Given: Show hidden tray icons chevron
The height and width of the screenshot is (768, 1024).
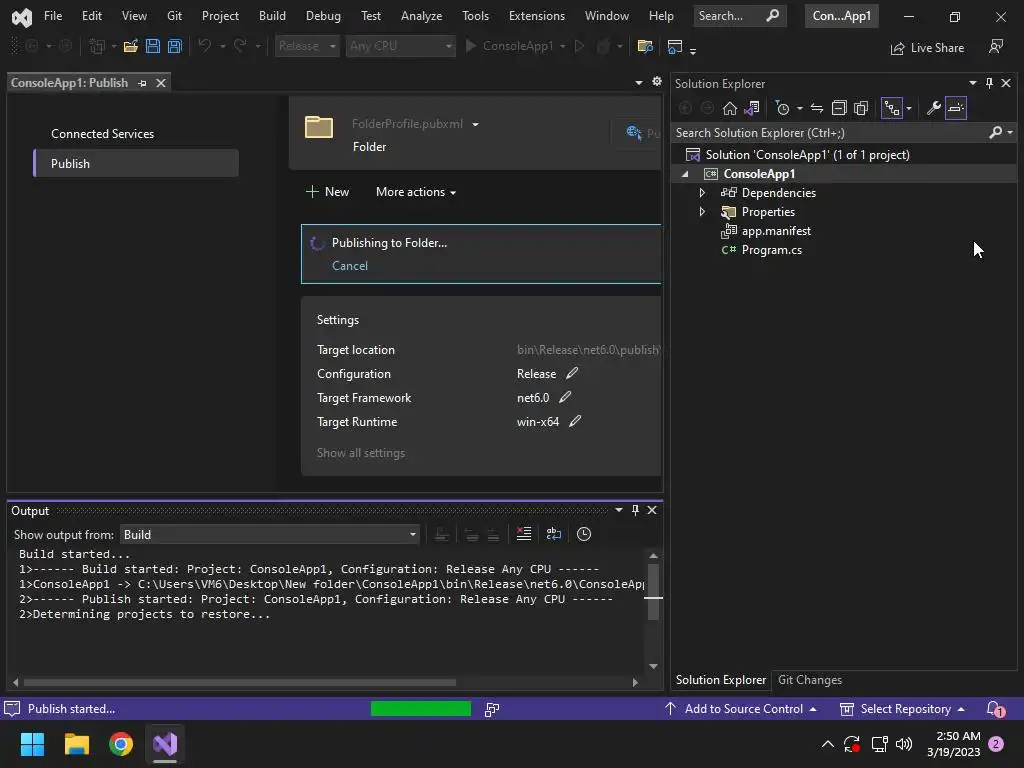Looking at the screenshot, I should 827,744.
